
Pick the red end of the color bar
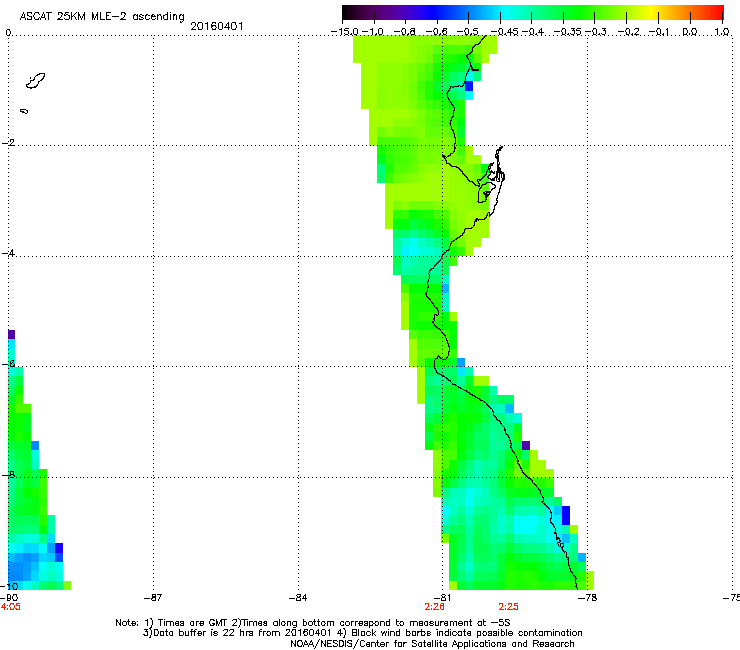coord(718,13)
